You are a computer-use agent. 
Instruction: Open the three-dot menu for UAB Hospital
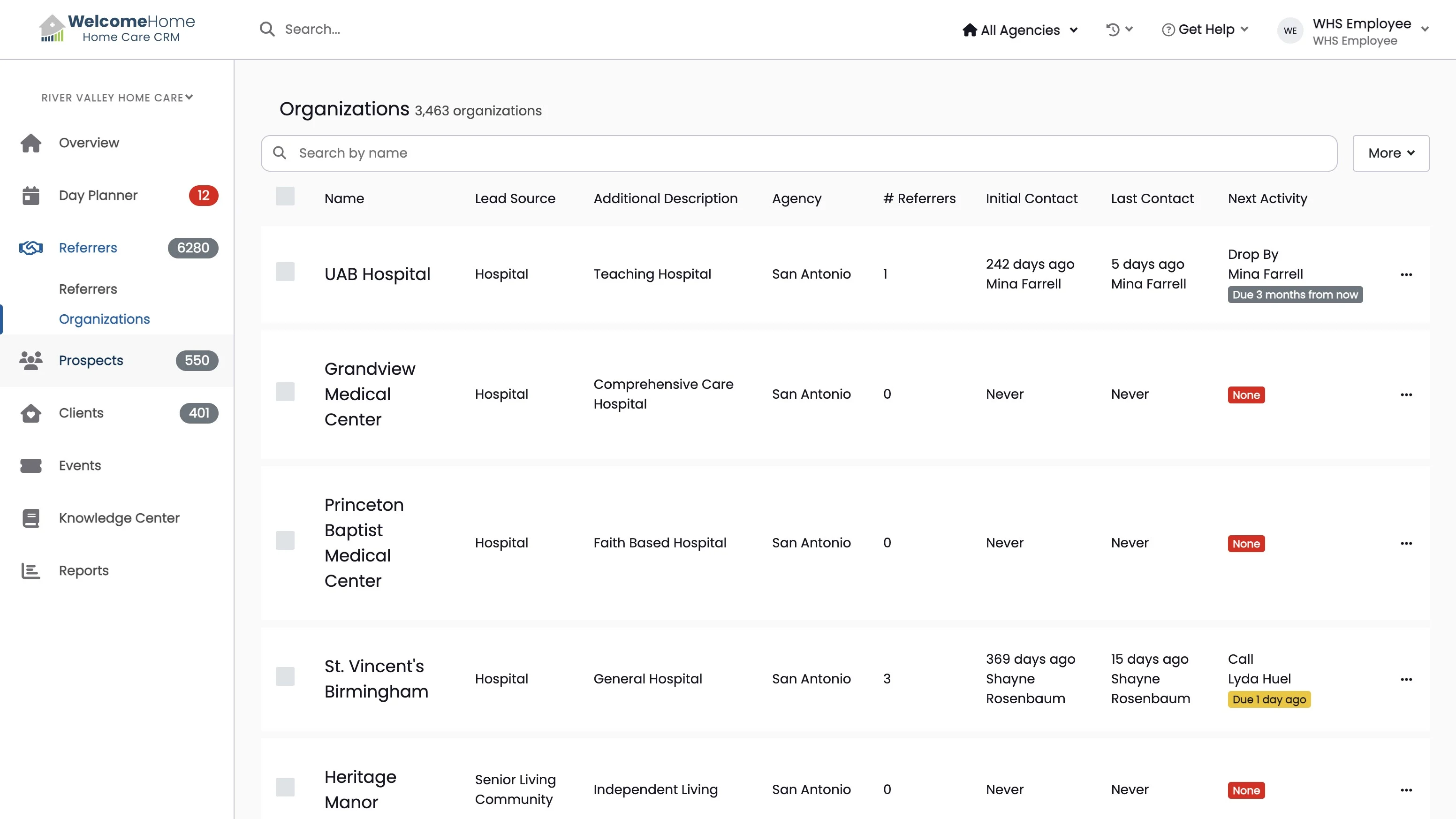(x=1406, y=275)
